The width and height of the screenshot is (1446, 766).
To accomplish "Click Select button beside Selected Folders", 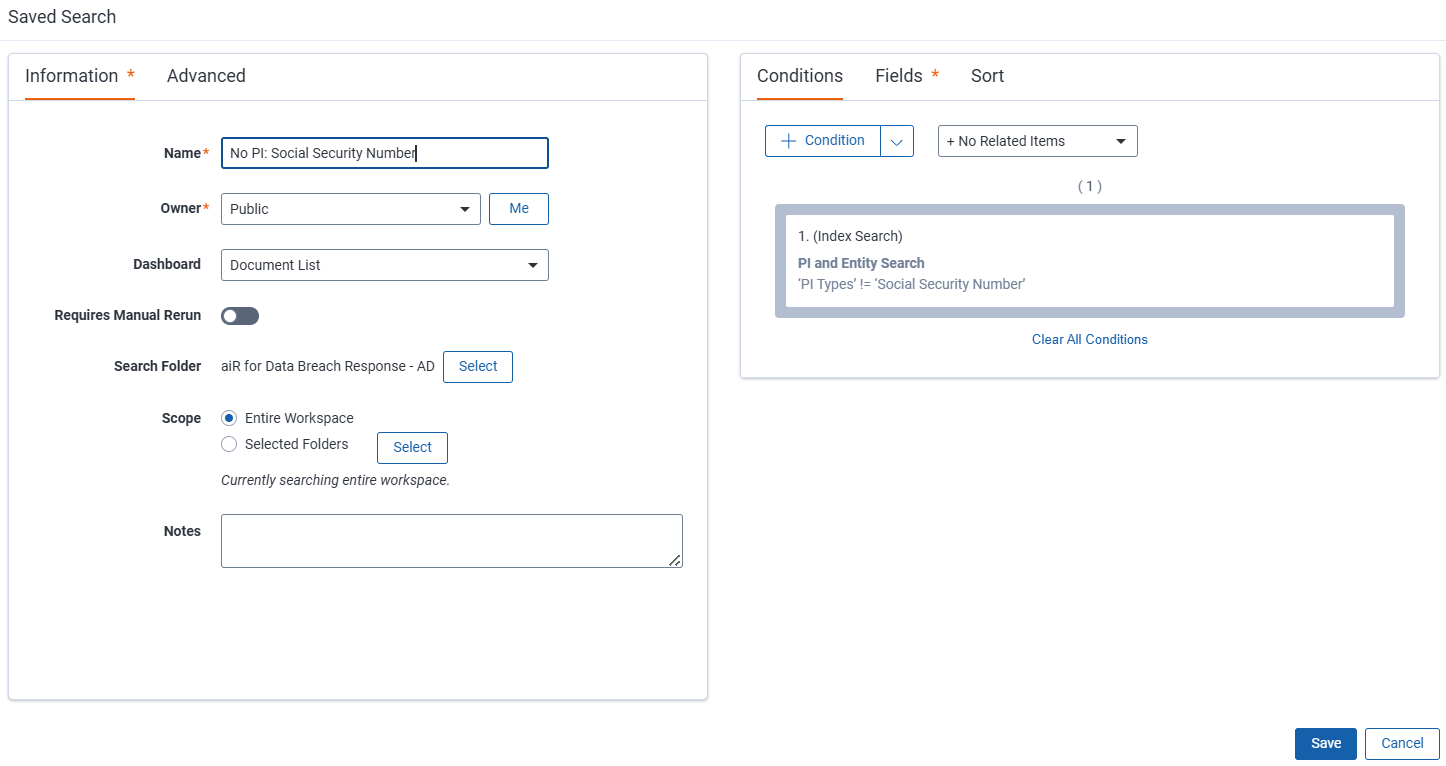I will (x=412, y=448).
